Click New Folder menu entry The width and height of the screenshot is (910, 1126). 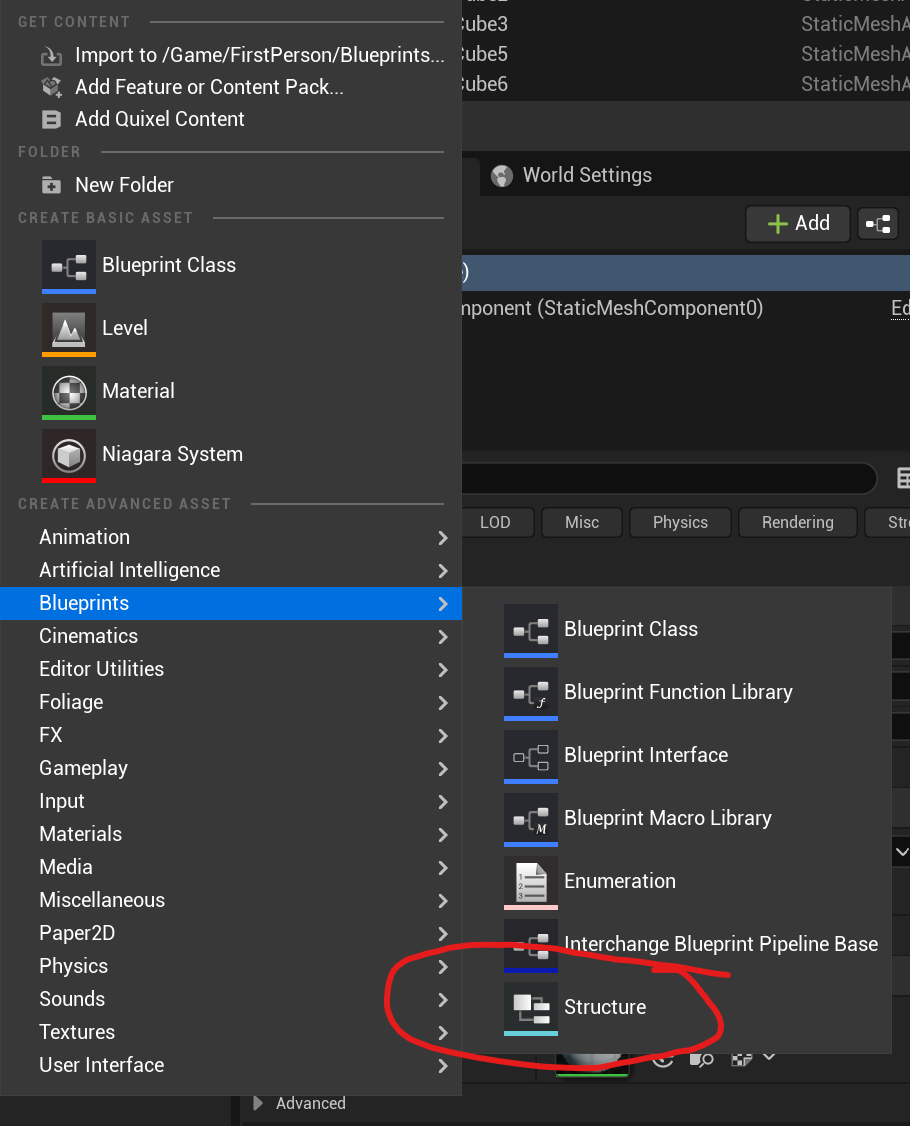pos(231,185)
